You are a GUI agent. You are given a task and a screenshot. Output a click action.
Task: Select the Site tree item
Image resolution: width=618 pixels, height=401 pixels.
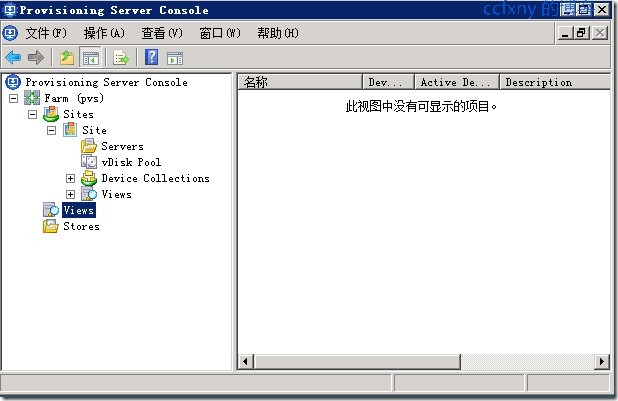94,130
